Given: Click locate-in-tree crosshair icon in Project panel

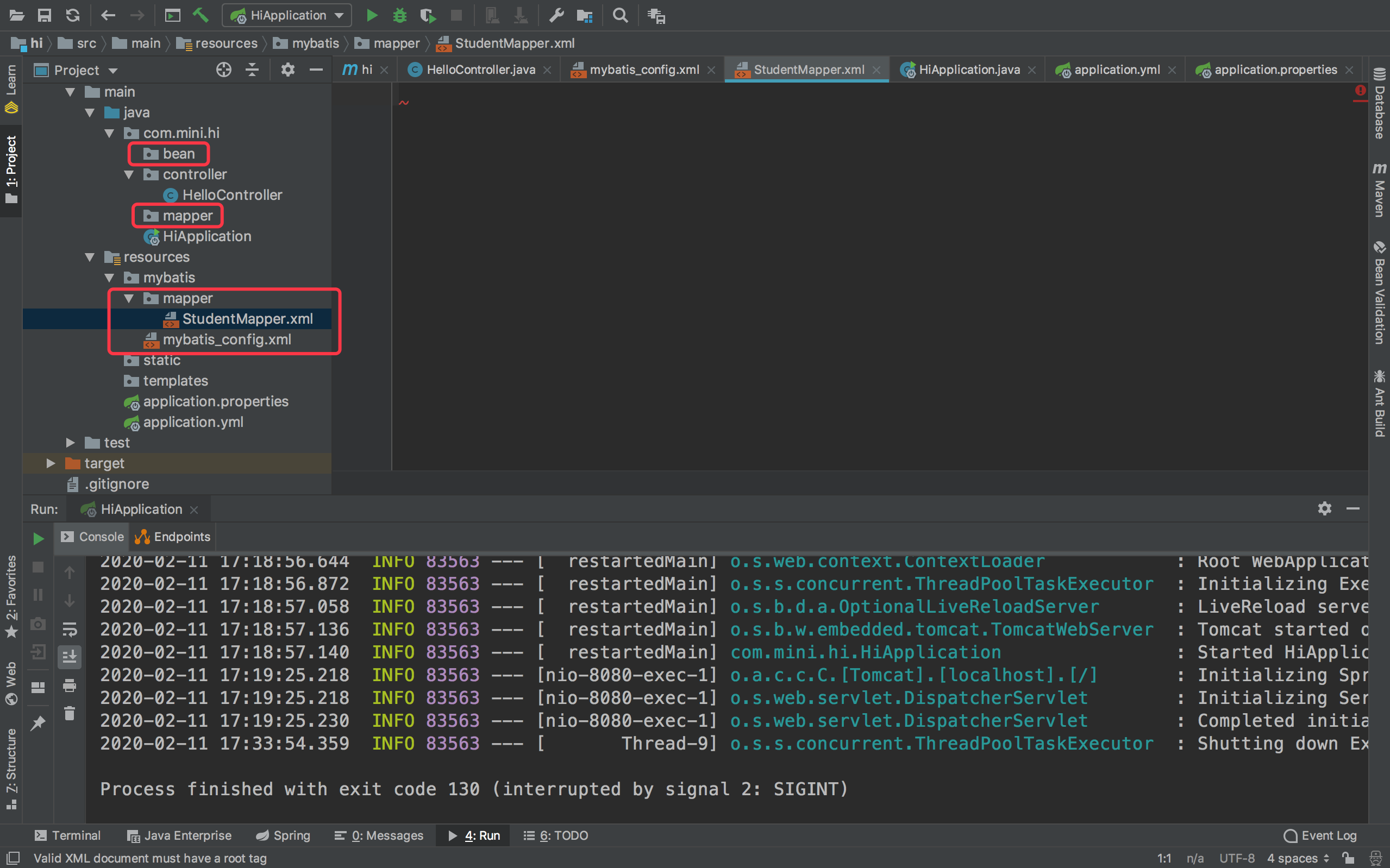Looking at the screenshot, I should [x=223, y=70].
